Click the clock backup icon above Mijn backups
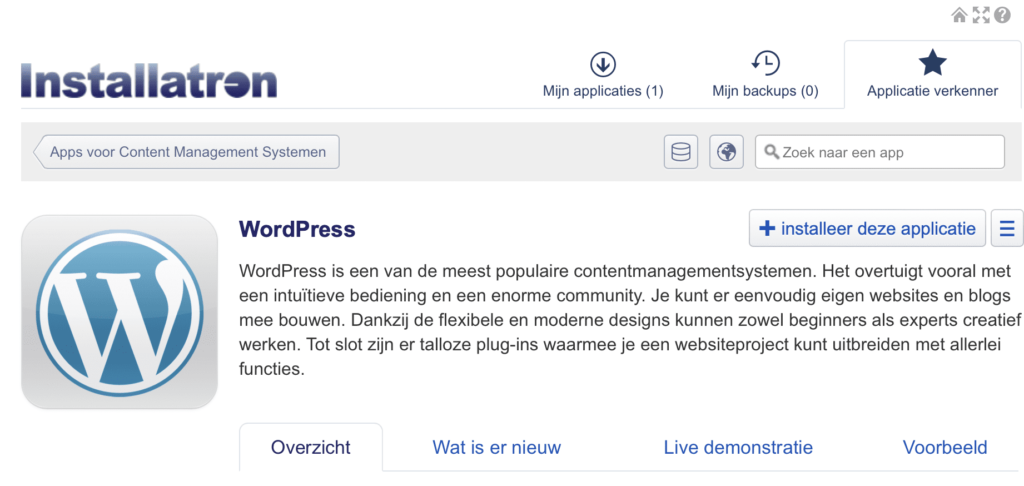Screen dimensions: 1024x486 click(765, 63)
